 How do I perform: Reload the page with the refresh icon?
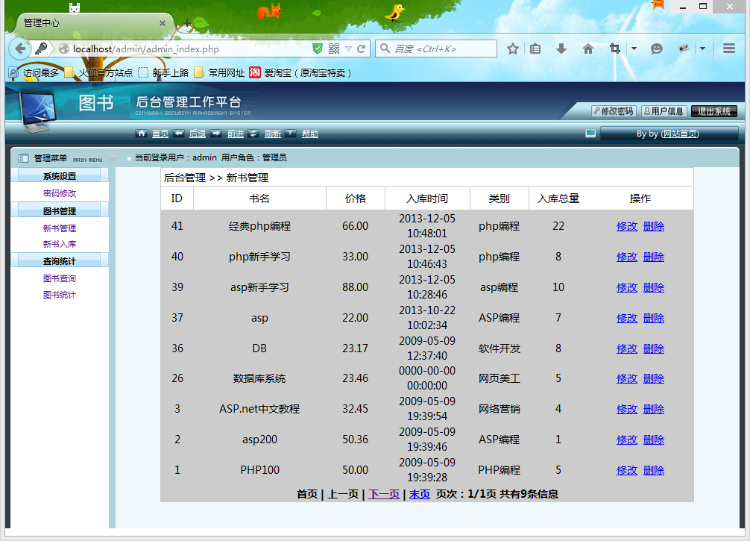tap(361, 48)
